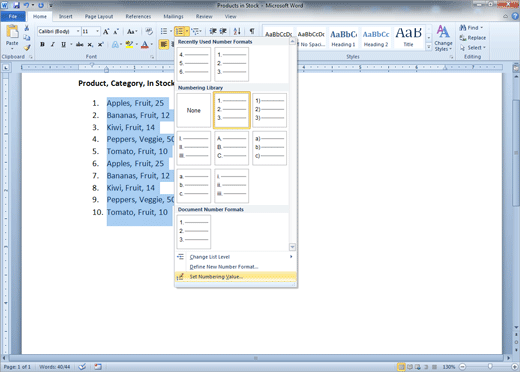Apply the yellow text highlight color

[x=129, y=44]
